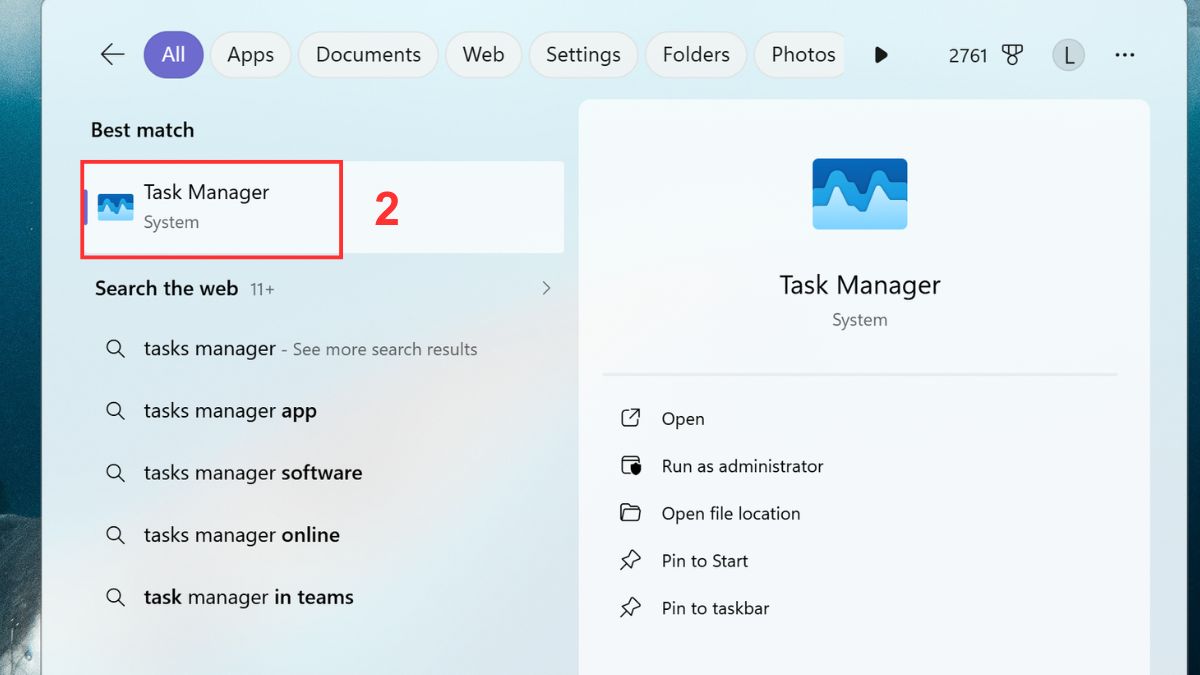Screen dimensions: 1200x675
Task: Choose Pin to Start
Action: (705, 561)
